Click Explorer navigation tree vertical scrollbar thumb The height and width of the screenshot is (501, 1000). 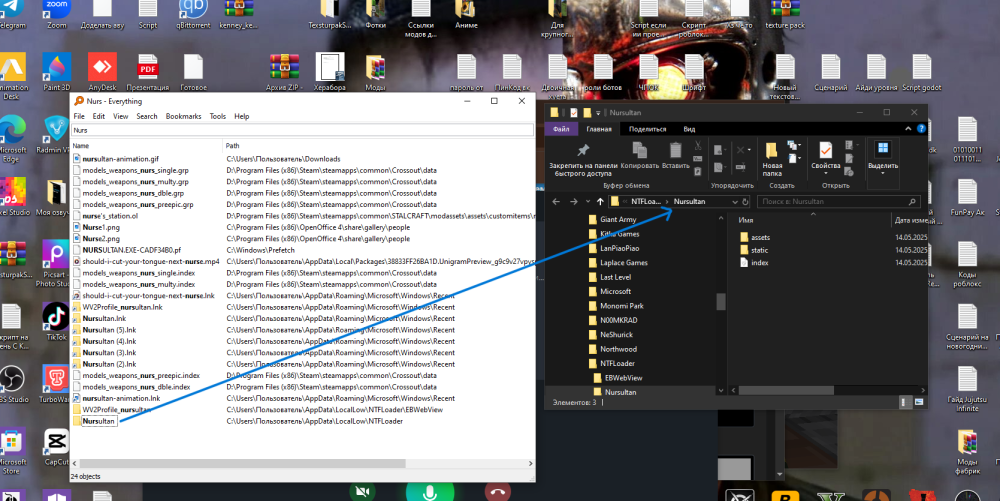click(721, 301)
